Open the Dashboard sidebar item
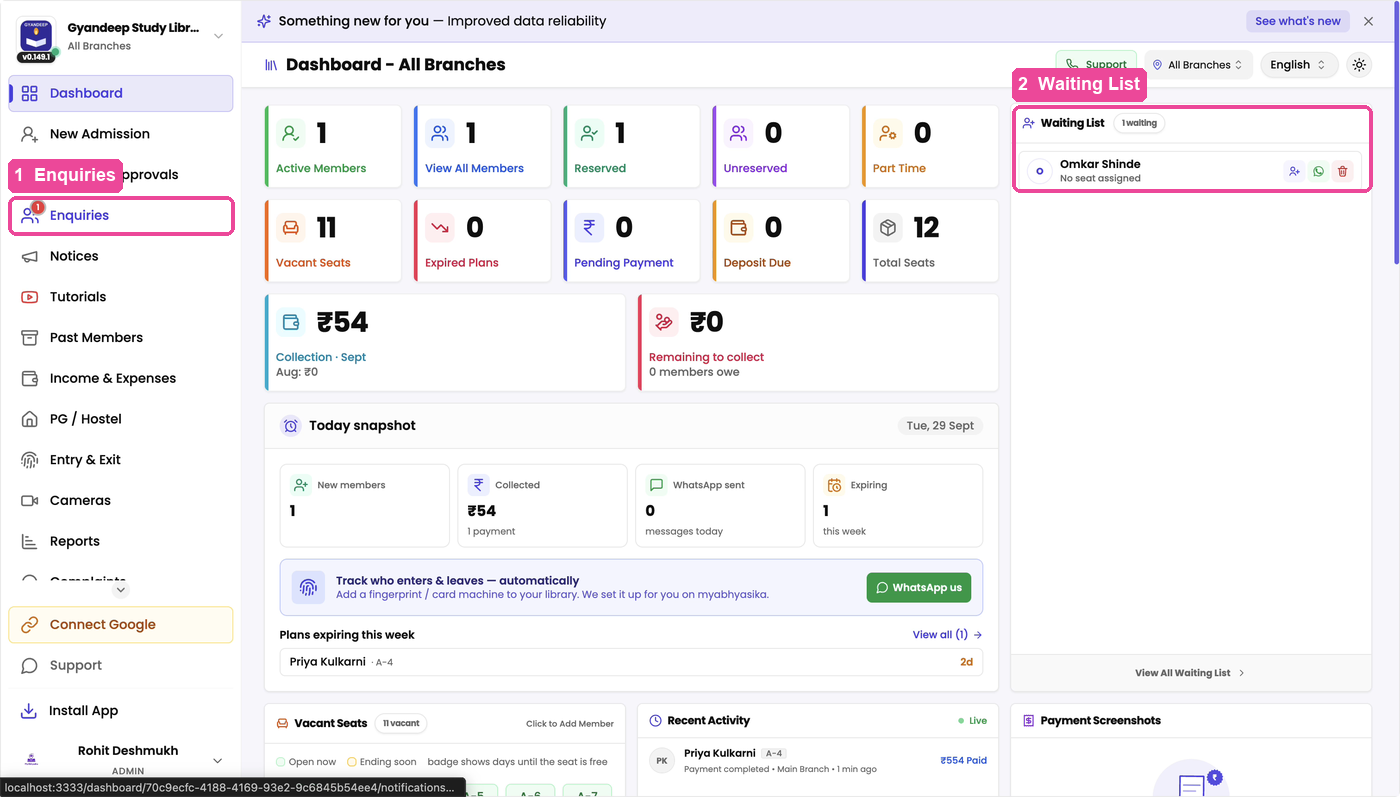Viewport: 1400px width, 797px height. pos(121,93)
